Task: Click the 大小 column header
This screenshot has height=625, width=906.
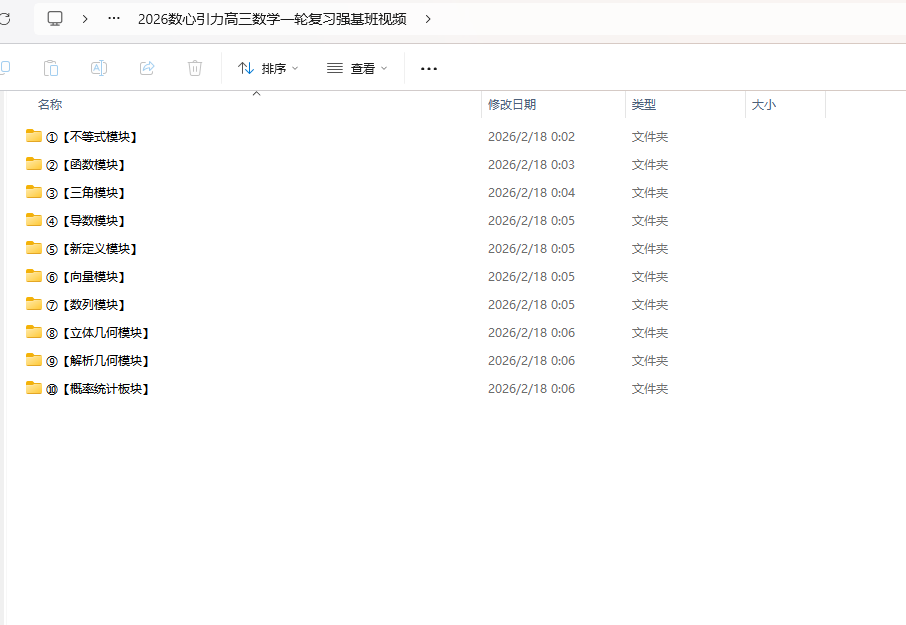Action: (x=763, y=105)
